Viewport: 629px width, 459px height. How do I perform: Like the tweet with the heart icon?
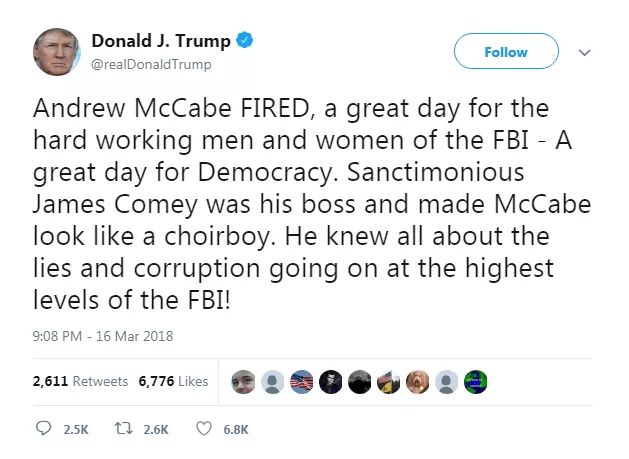point(205,429)
